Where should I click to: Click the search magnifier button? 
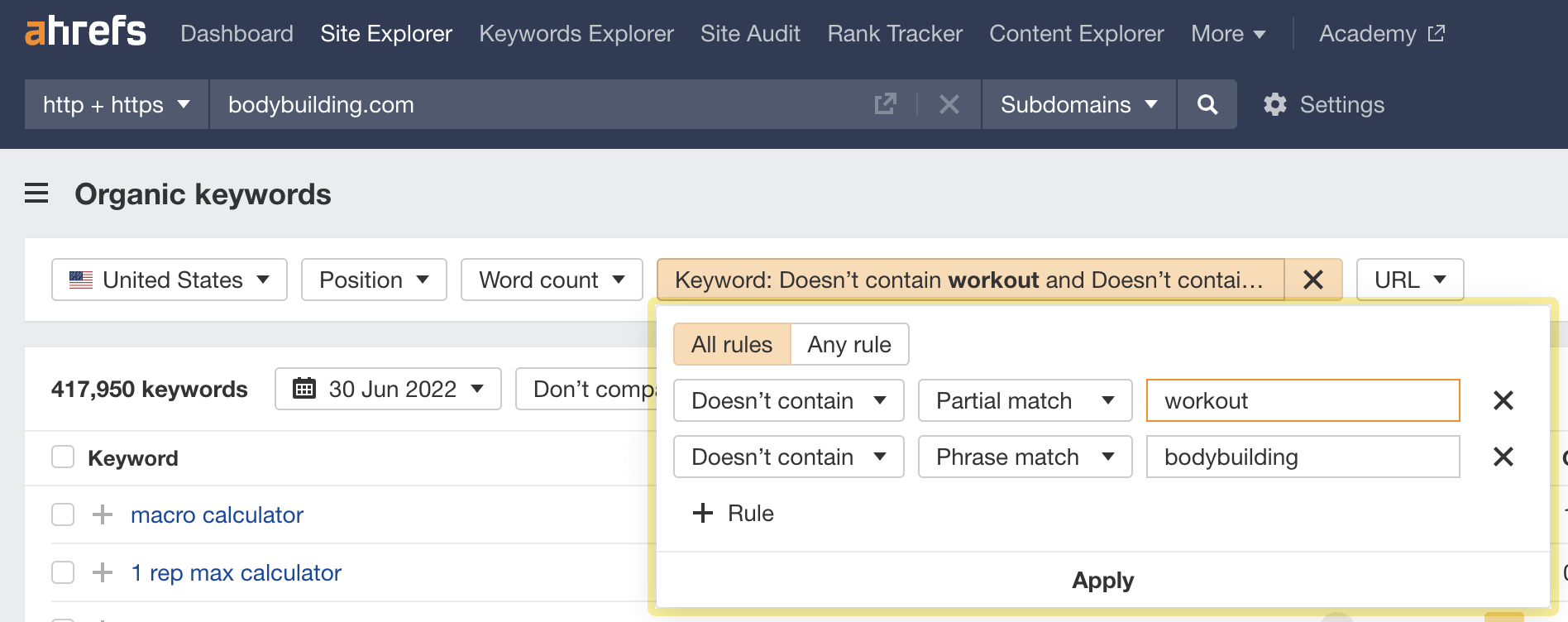pyautogui.click(x=1207, y=104)
